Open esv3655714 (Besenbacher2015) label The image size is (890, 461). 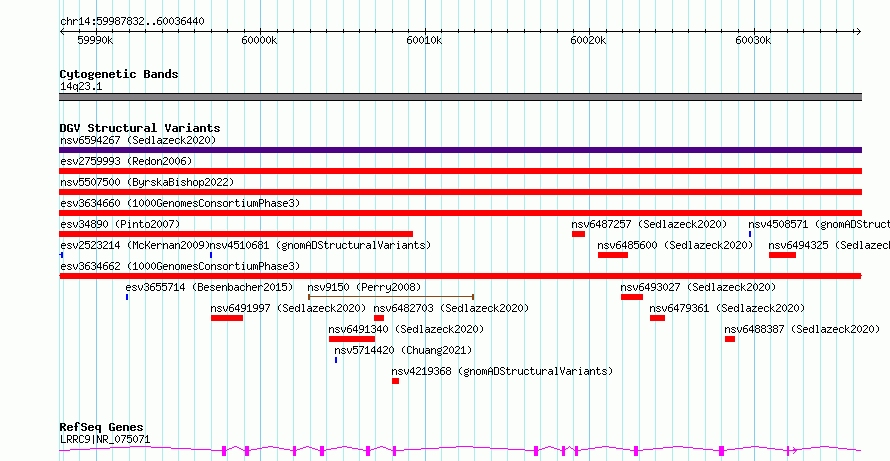tap(209, 287)
